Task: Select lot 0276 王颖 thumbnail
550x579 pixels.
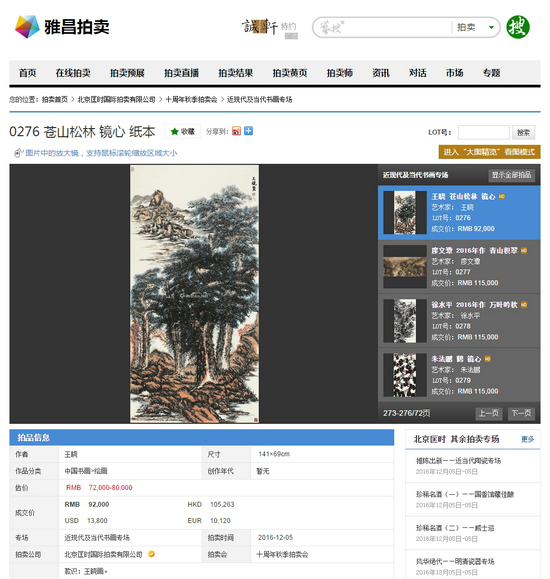Action: click(405, 212)
